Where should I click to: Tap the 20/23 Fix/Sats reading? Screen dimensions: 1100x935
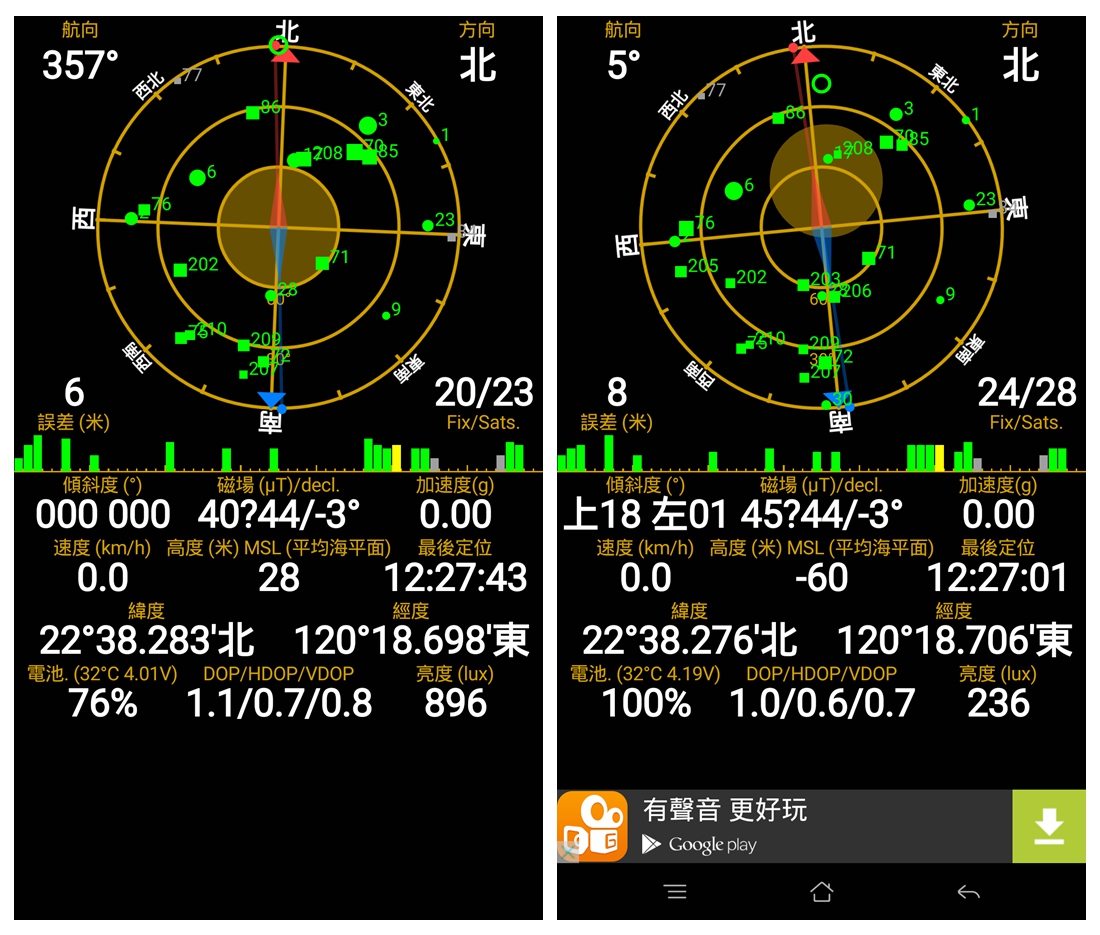point(484,392)
